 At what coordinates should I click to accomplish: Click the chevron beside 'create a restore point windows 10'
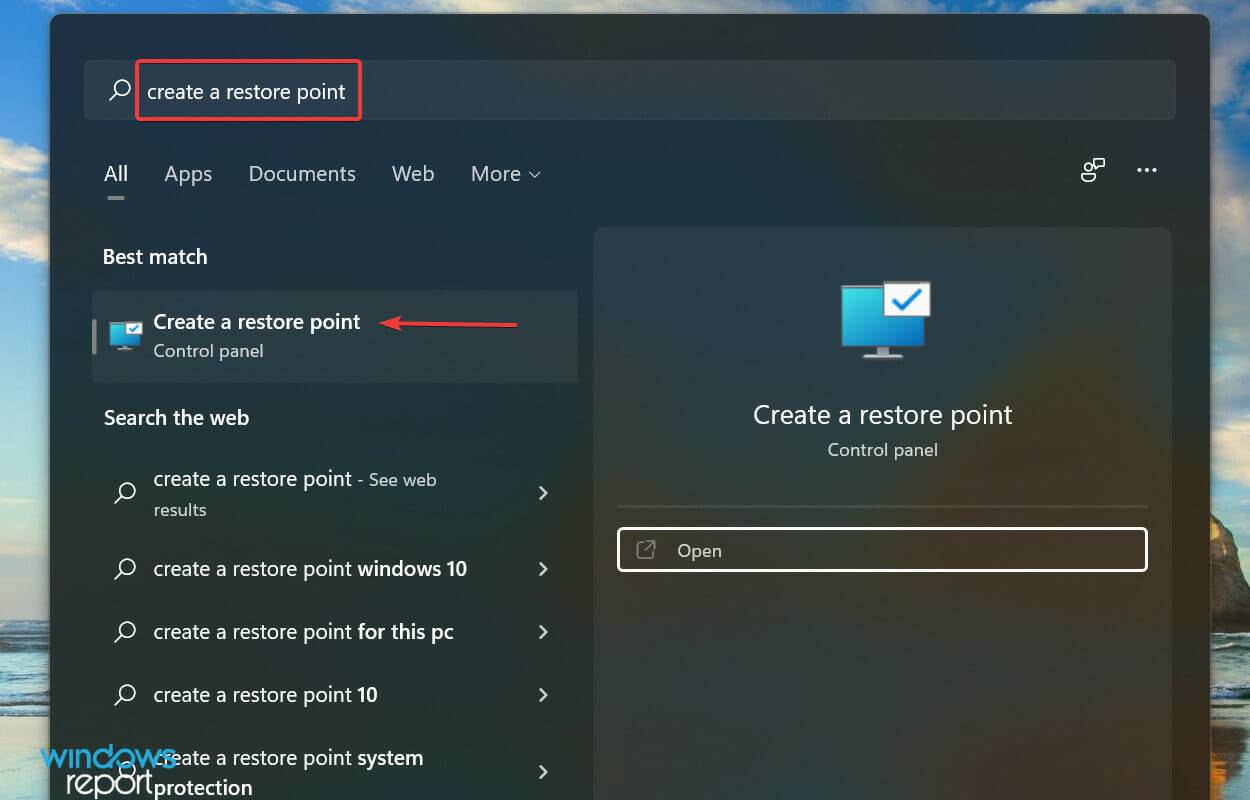tap(543, 568)
